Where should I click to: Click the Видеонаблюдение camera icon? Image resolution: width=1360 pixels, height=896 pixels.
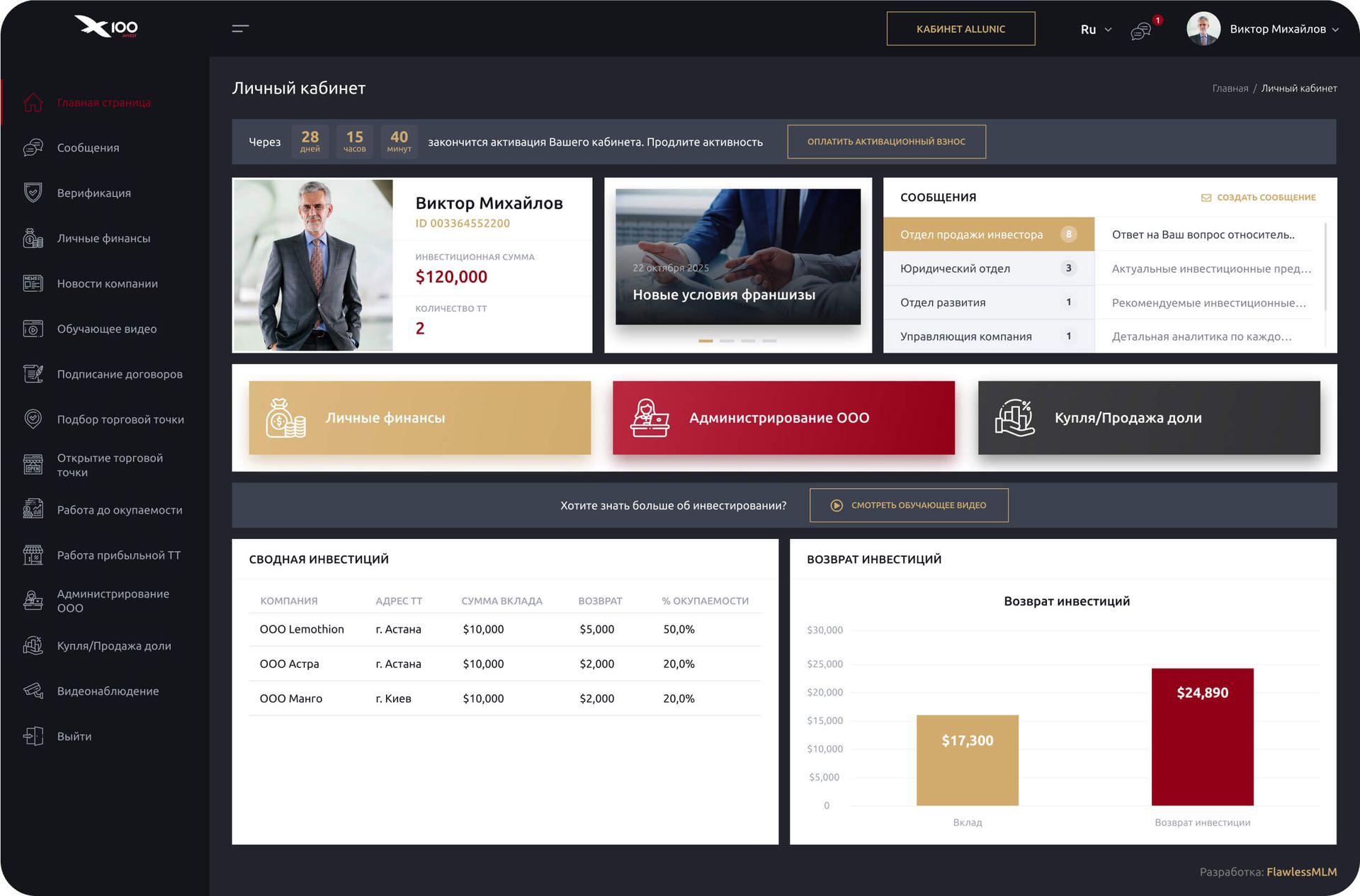(x=33, y=691)
